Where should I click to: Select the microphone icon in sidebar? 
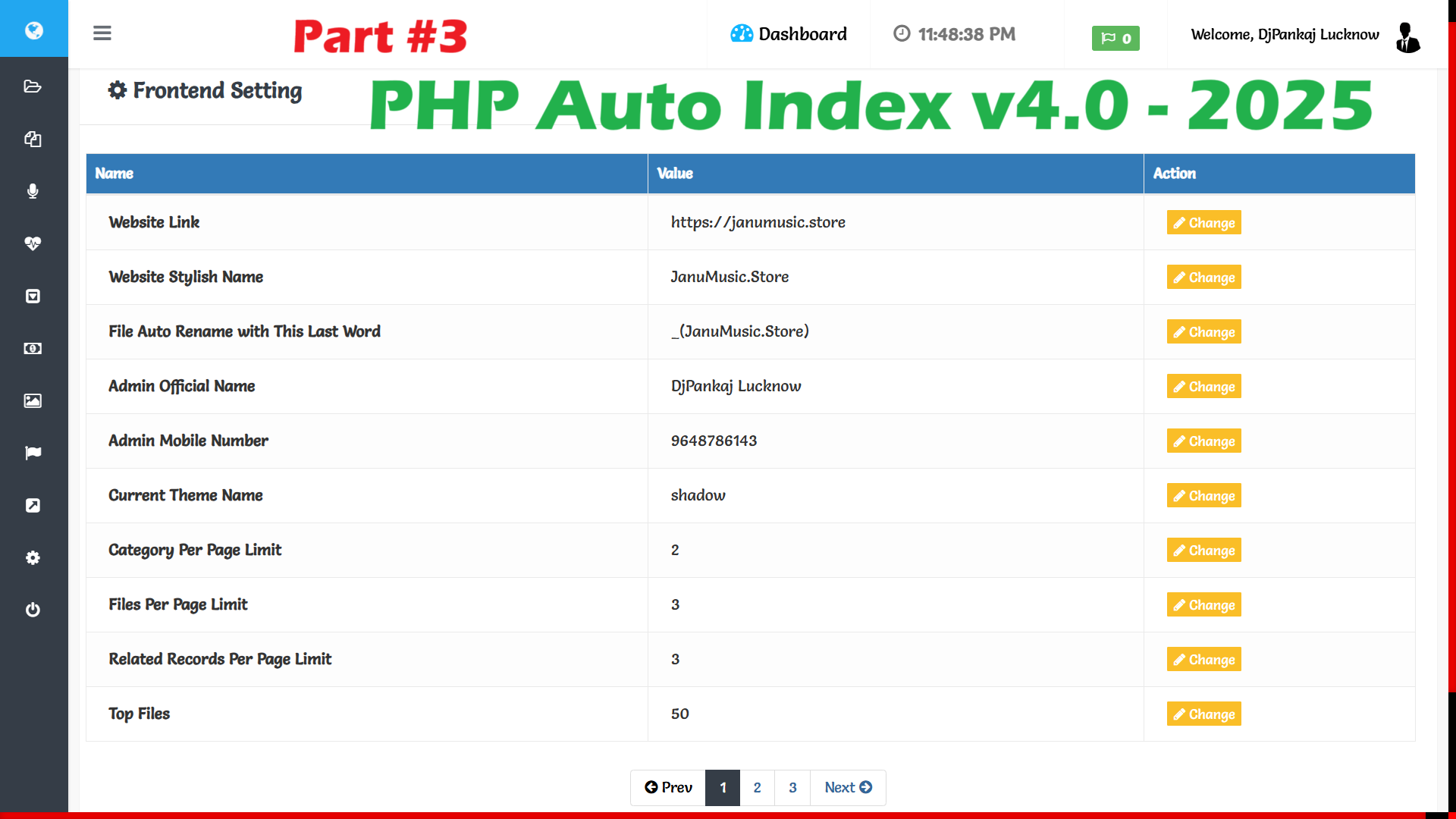(34, 191)
